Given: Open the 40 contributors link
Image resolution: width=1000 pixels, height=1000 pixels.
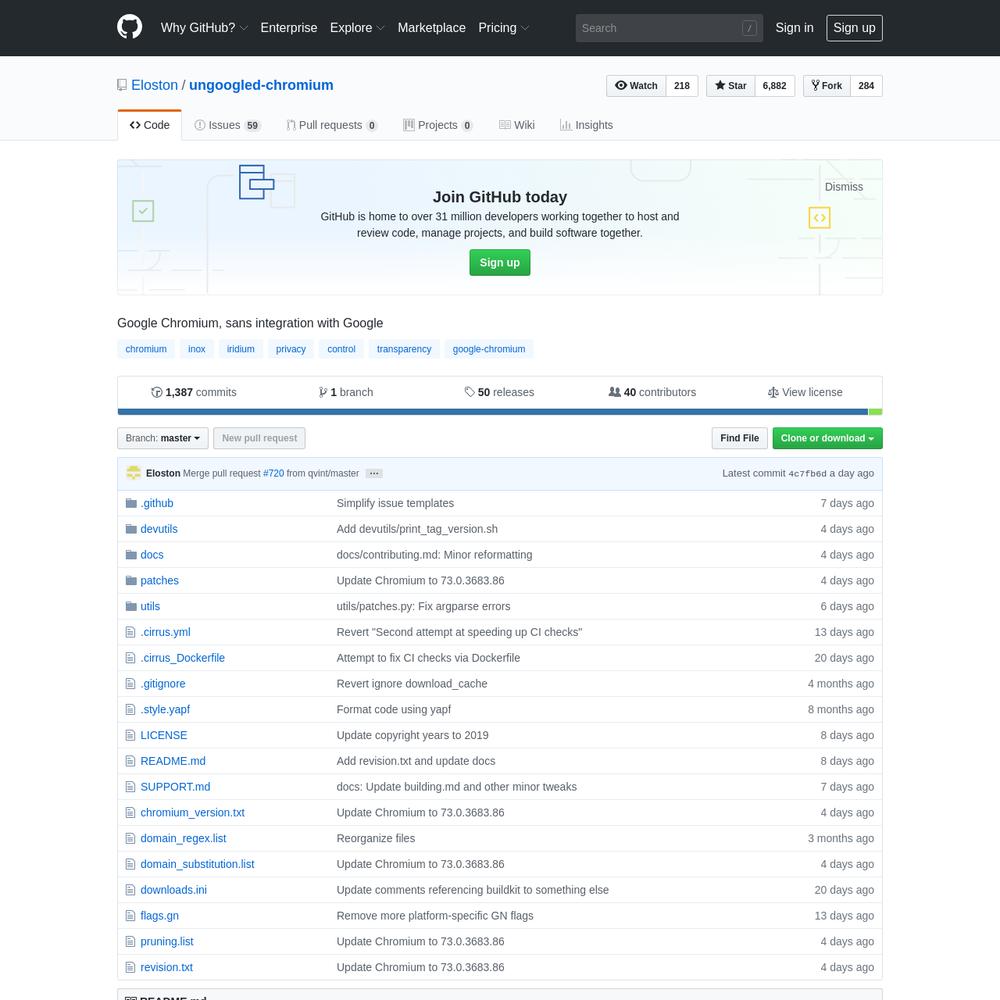Looking at the screenshot, I should coord(652,392).
